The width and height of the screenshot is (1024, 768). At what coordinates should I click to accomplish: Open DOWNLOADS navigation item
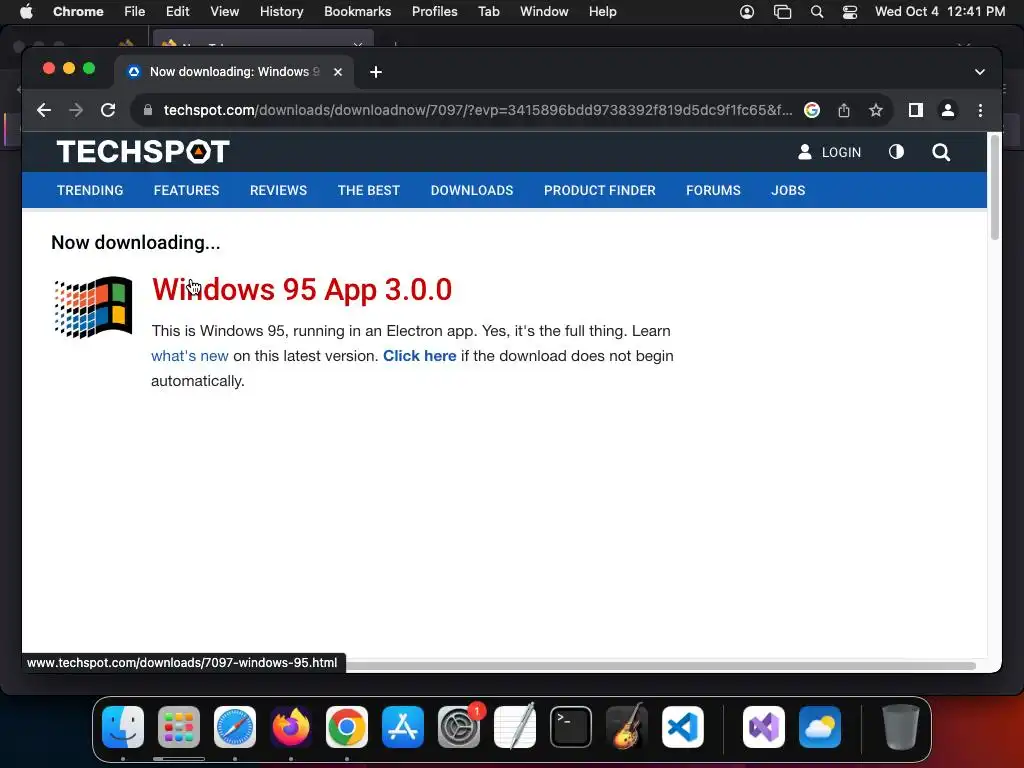(x=472, y=190)
